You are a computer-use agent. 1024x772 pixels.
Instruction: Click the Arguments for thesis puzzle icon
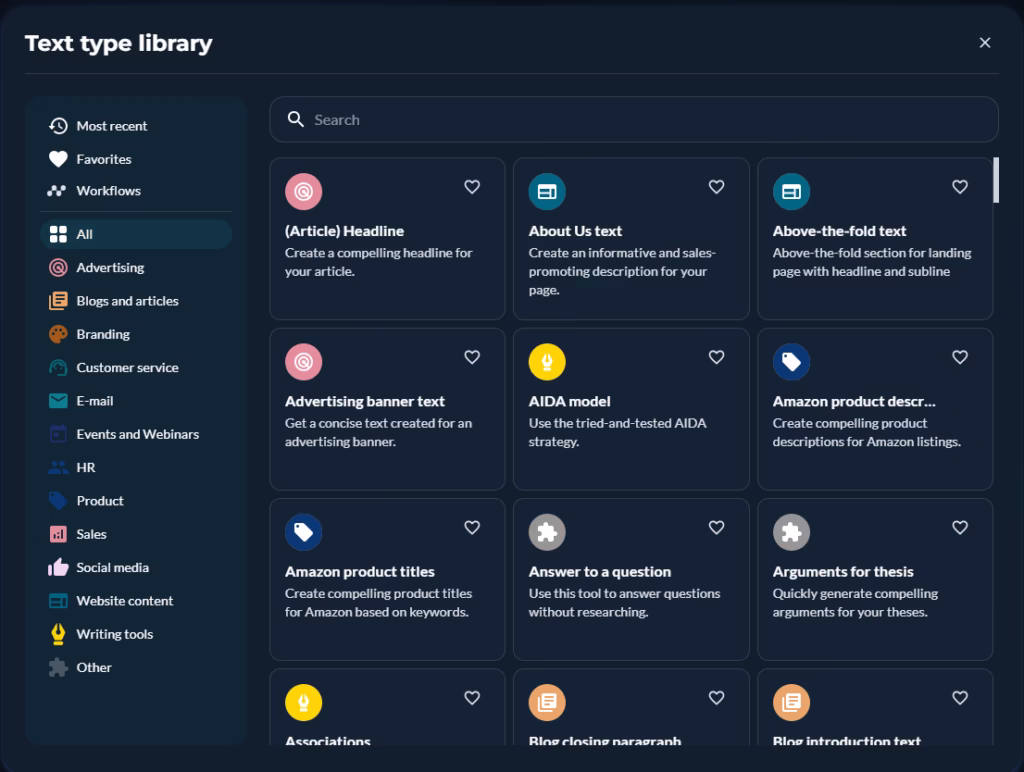coord(792,532)
